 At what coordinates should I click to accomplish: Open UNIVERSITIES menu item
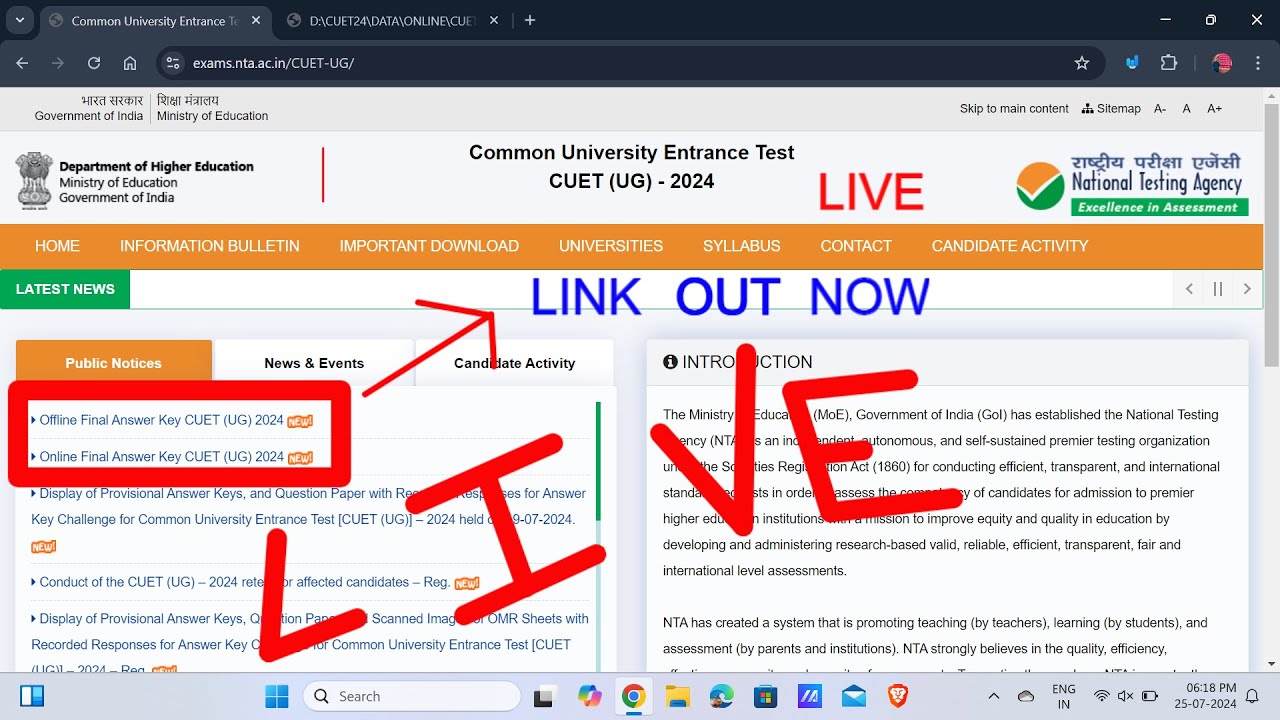click(x=611, y=246)
